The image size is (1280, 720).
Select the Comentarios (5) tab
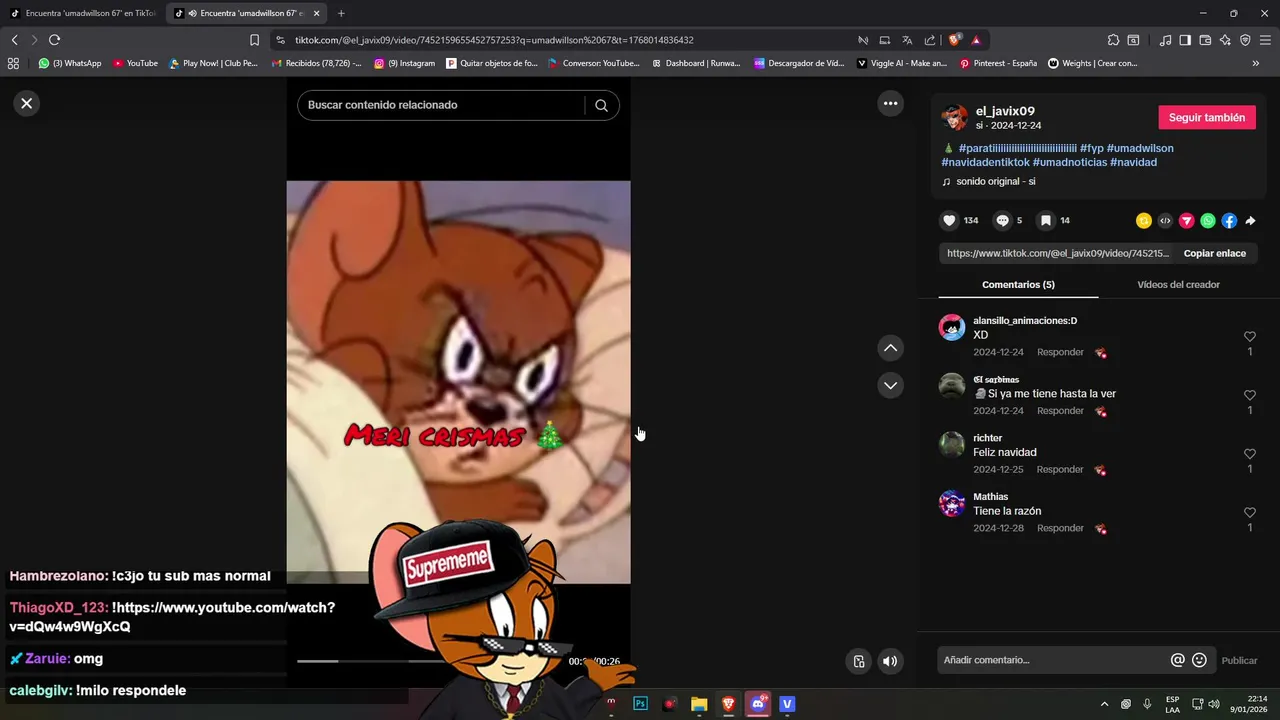pyautogui.click(x=1018, y=285)
